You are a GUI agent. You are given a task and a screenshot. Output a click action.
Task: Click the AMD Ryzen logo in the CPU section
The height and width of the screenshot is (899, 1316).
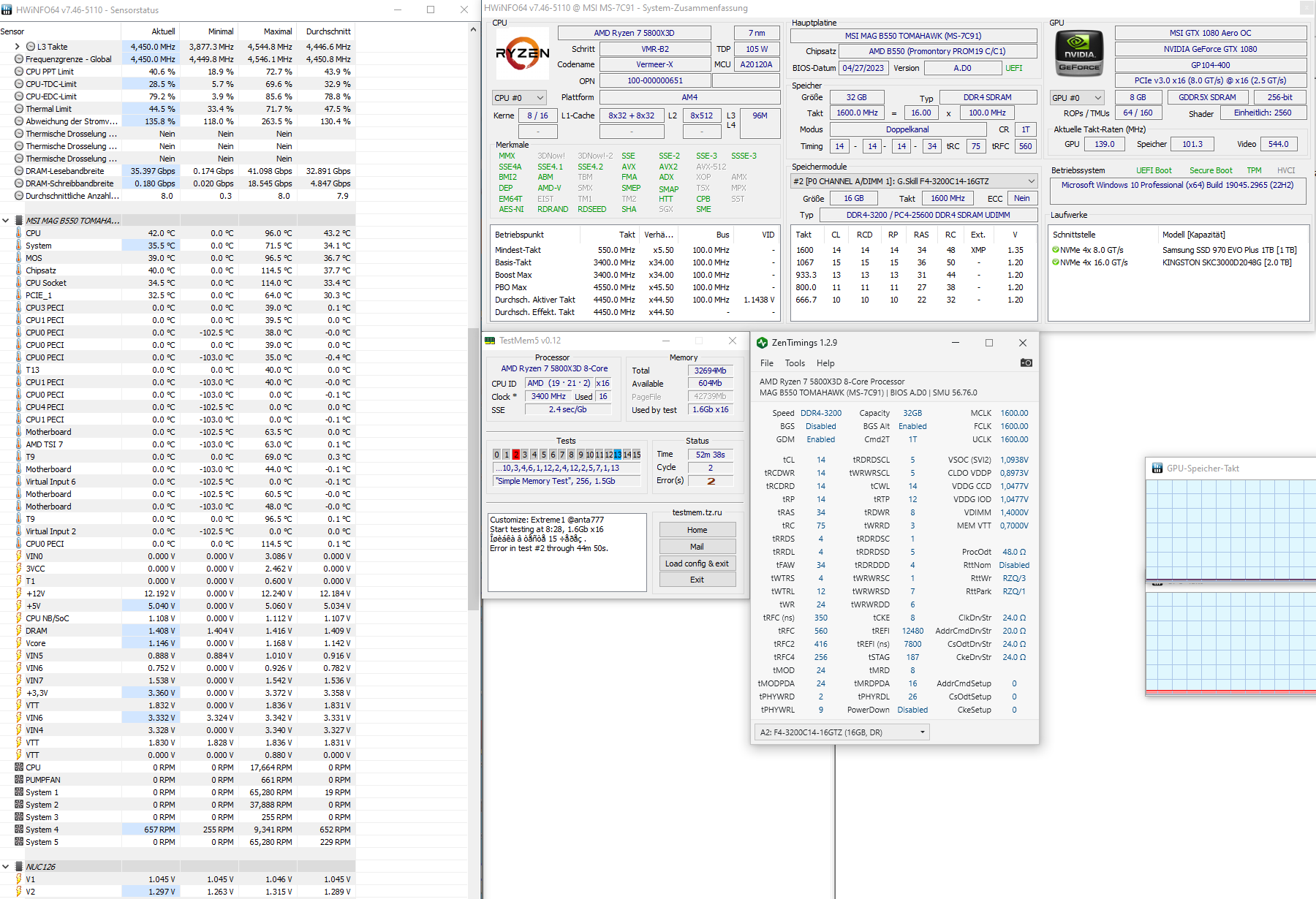[523, 55]
